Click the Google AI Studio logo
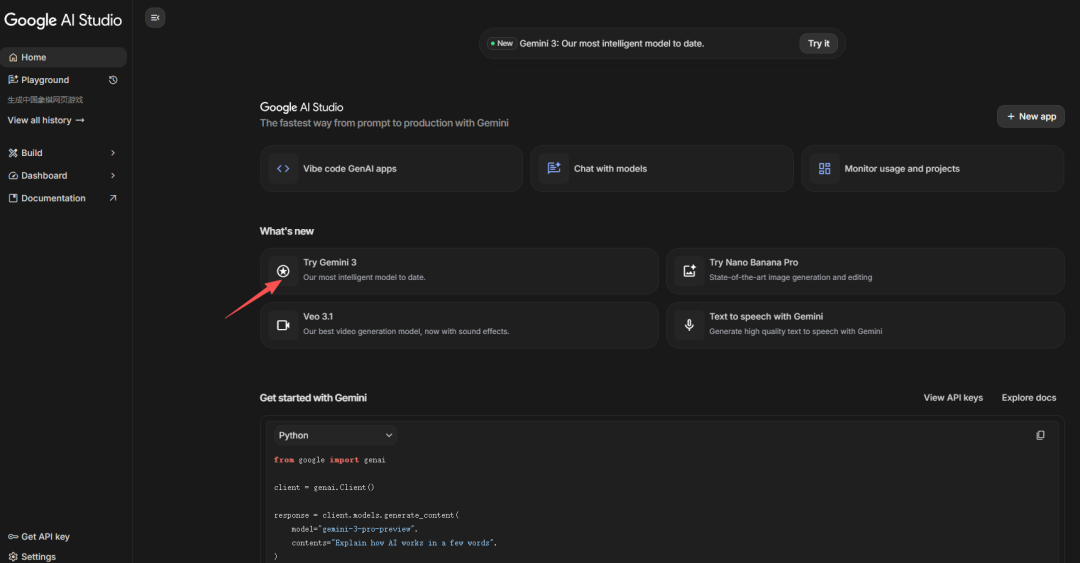The image size is (1080, 563). pyautogui.click(x=63, y=21)
